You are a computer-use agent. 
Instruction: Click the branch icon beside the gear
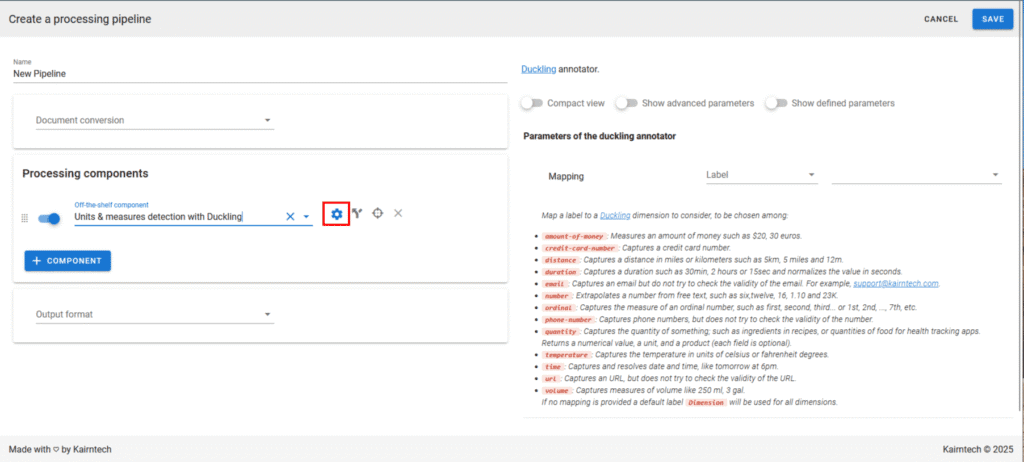click(357, 214)
